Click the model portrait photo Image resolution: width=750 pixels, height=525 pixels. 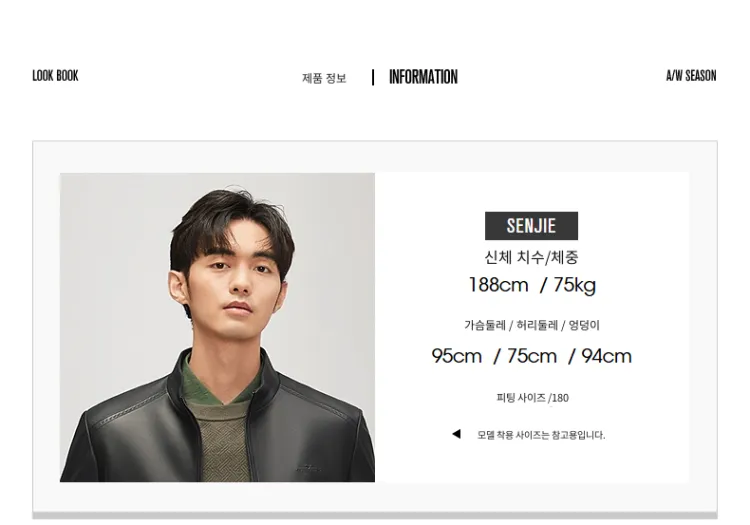coord(217,327)
